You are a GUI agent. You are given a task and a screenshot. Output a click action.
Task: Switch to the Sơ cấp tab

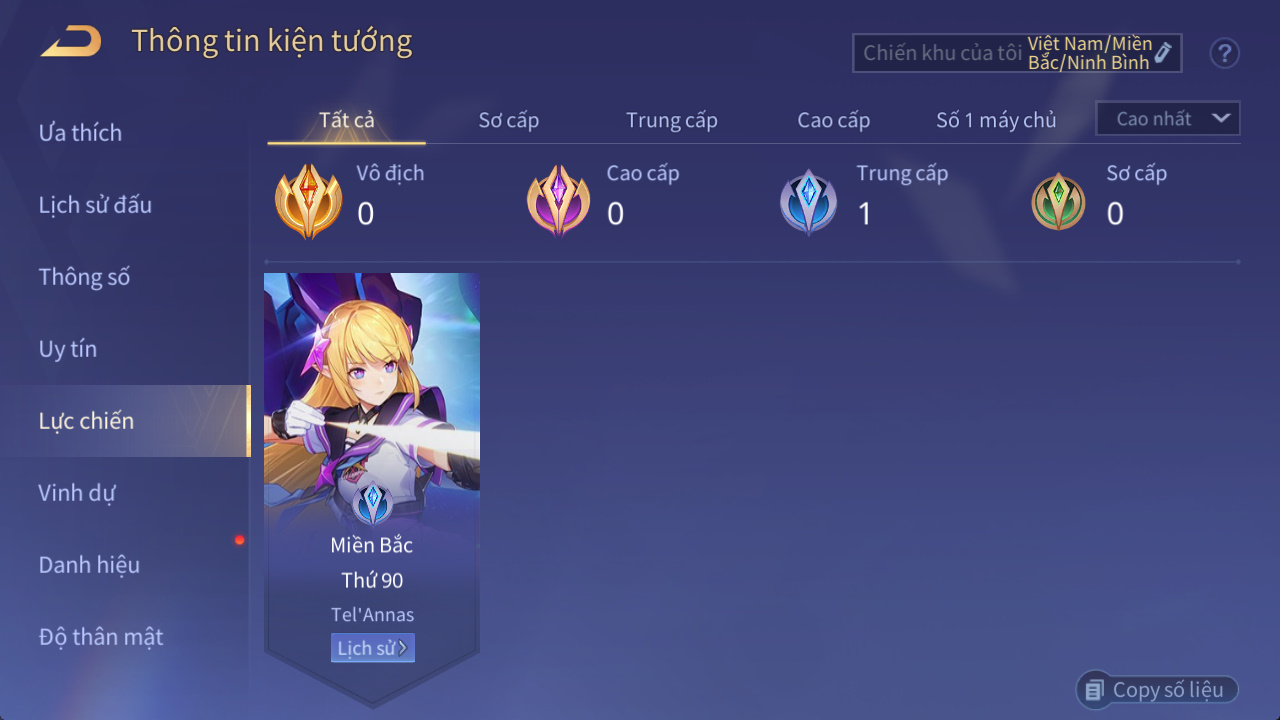tap(508, 120)
